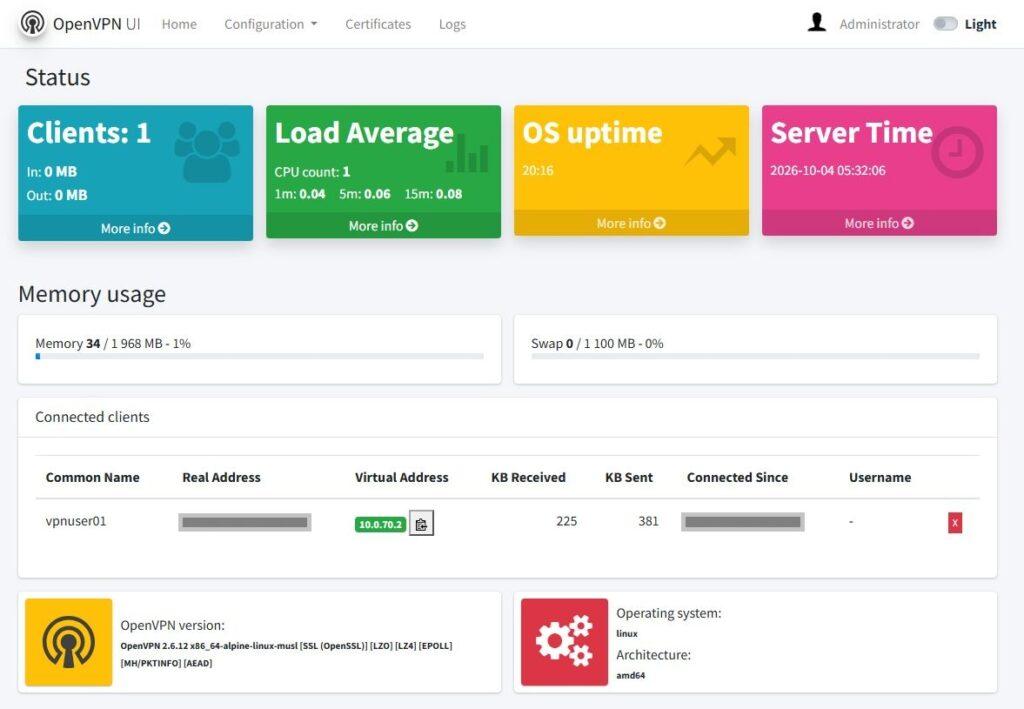
Task: Click the OpenVPN UI brand title
Action: (x=97, y=24)
